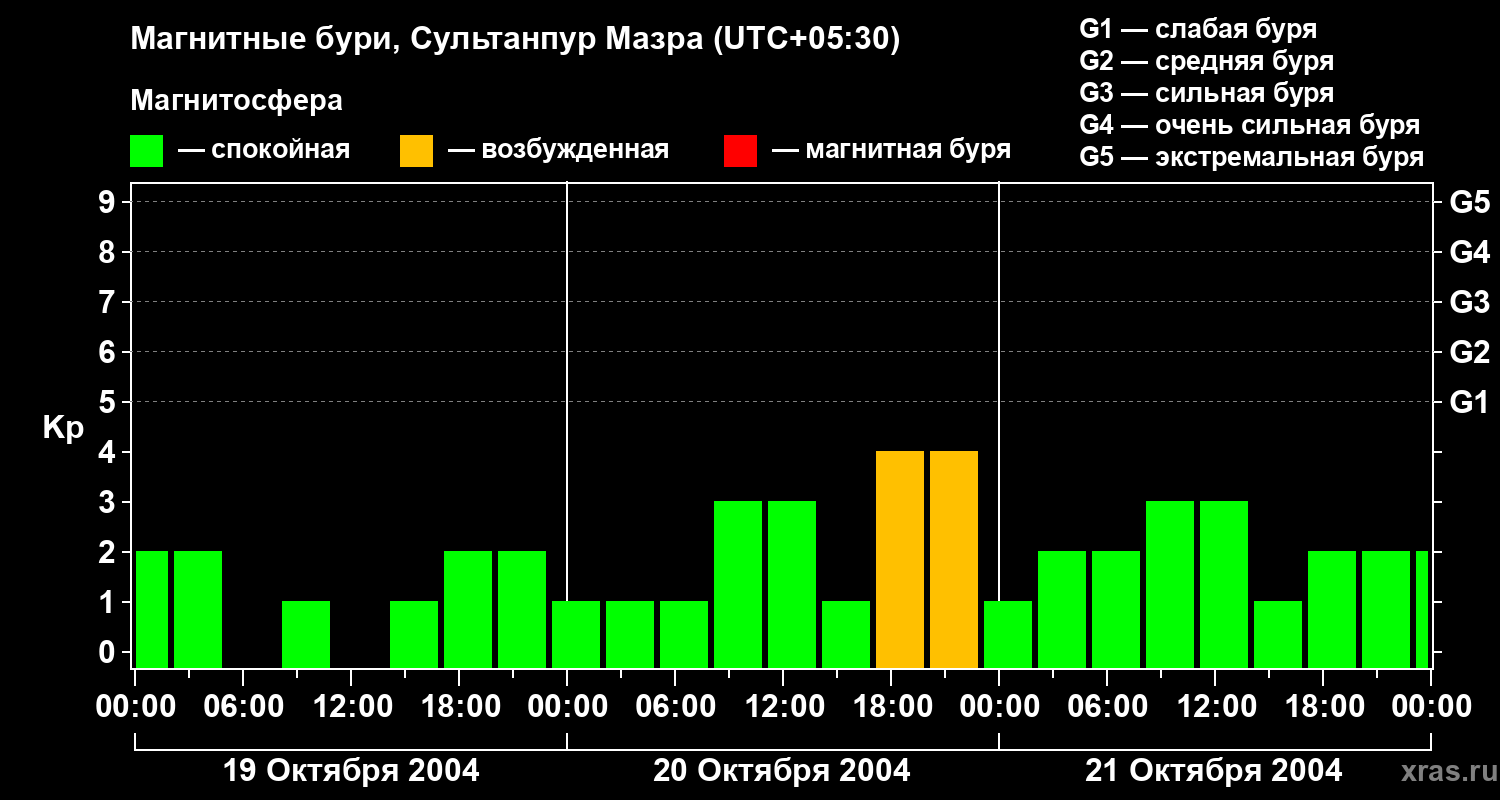Click the Kp 3 bar at 12:00 on 20 October
The height and width of the screenshot is (800, 1500).
coord(792,585)
